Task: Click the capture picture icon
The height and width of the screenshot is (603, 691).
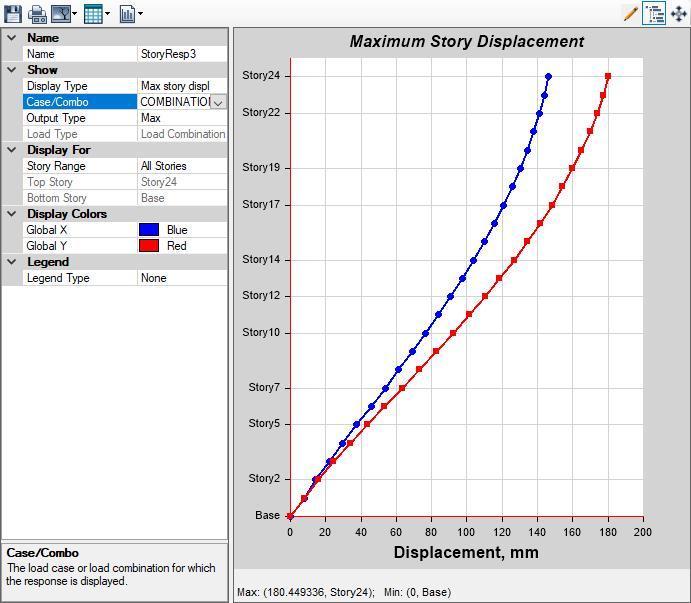Action: pos(61,14)
